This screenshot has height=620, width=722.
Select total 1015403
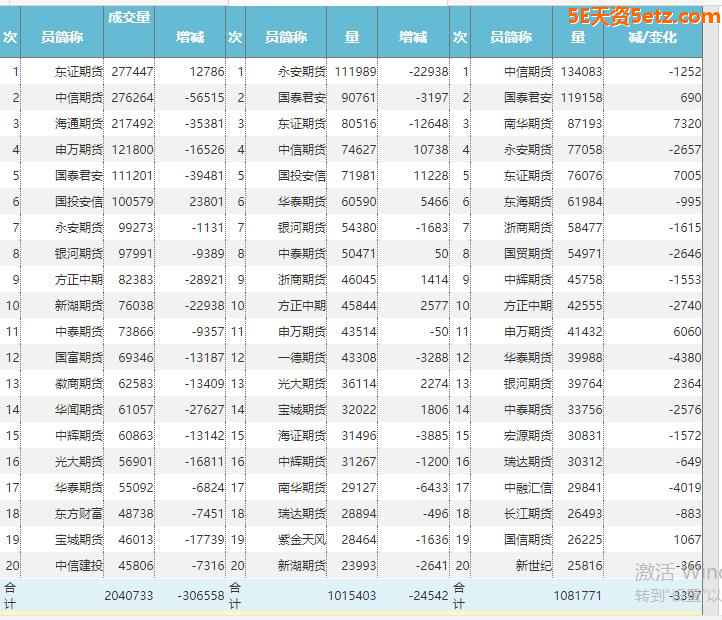352,596
